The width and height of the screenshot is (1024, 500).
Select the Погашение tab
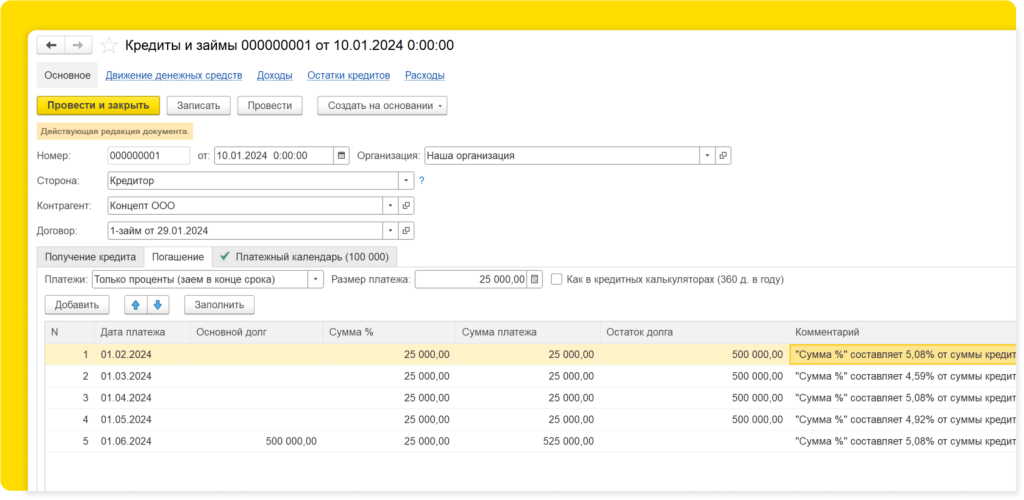[178, 257]
